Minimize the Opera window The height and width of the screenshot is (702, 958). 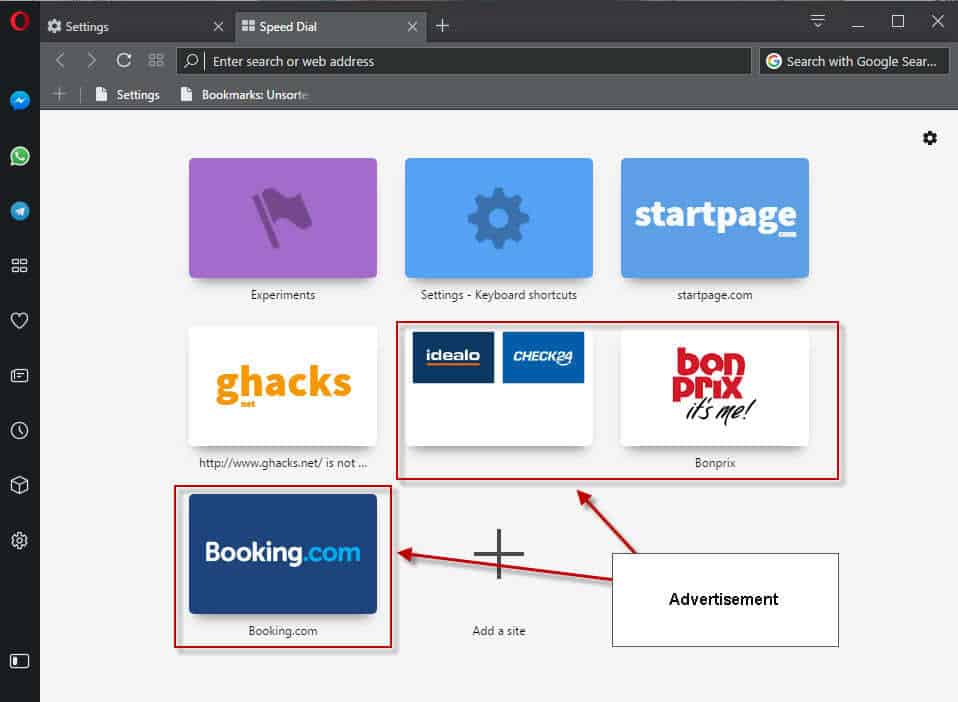pyautogui.click(x=858, y=24)
